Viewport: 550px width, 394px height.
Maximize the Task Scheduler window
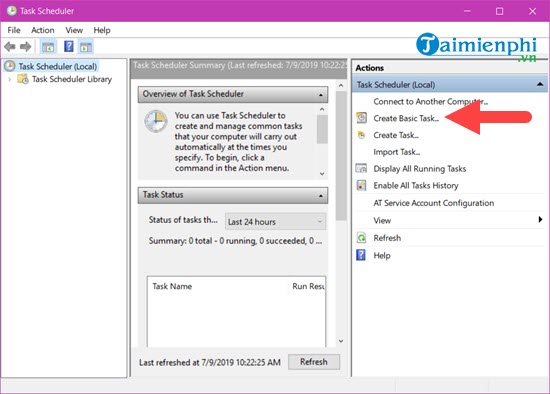tap(499, 11)
